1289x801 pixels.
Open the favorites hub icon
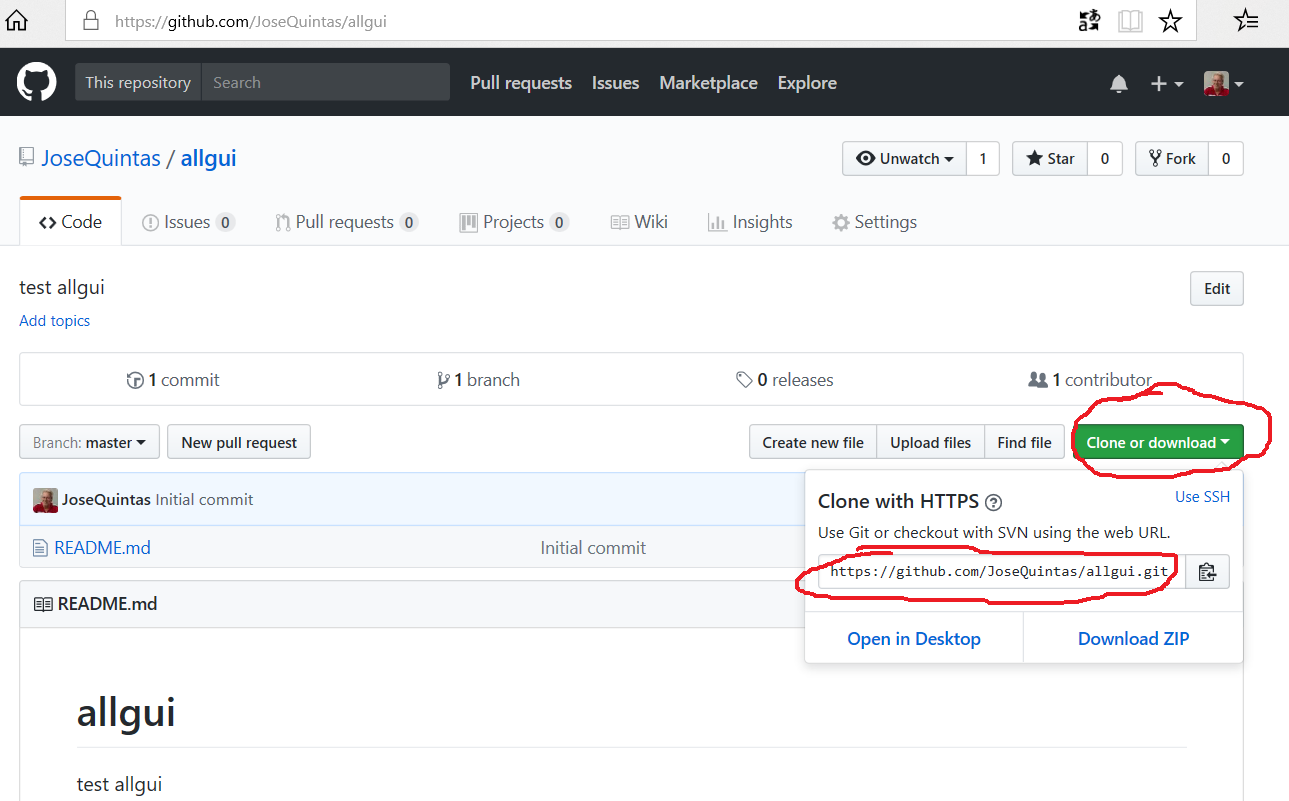click(x=1246, y=20)
